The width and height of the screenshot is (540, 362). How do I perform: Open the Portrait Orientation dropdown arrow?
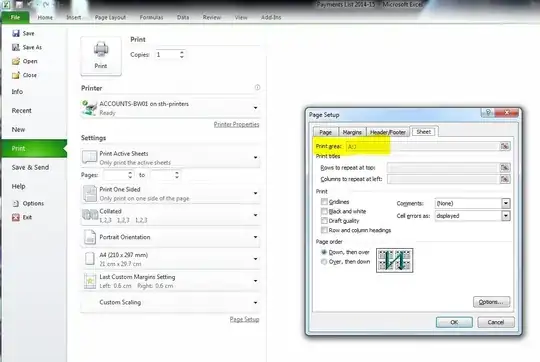tap(255, 237)
